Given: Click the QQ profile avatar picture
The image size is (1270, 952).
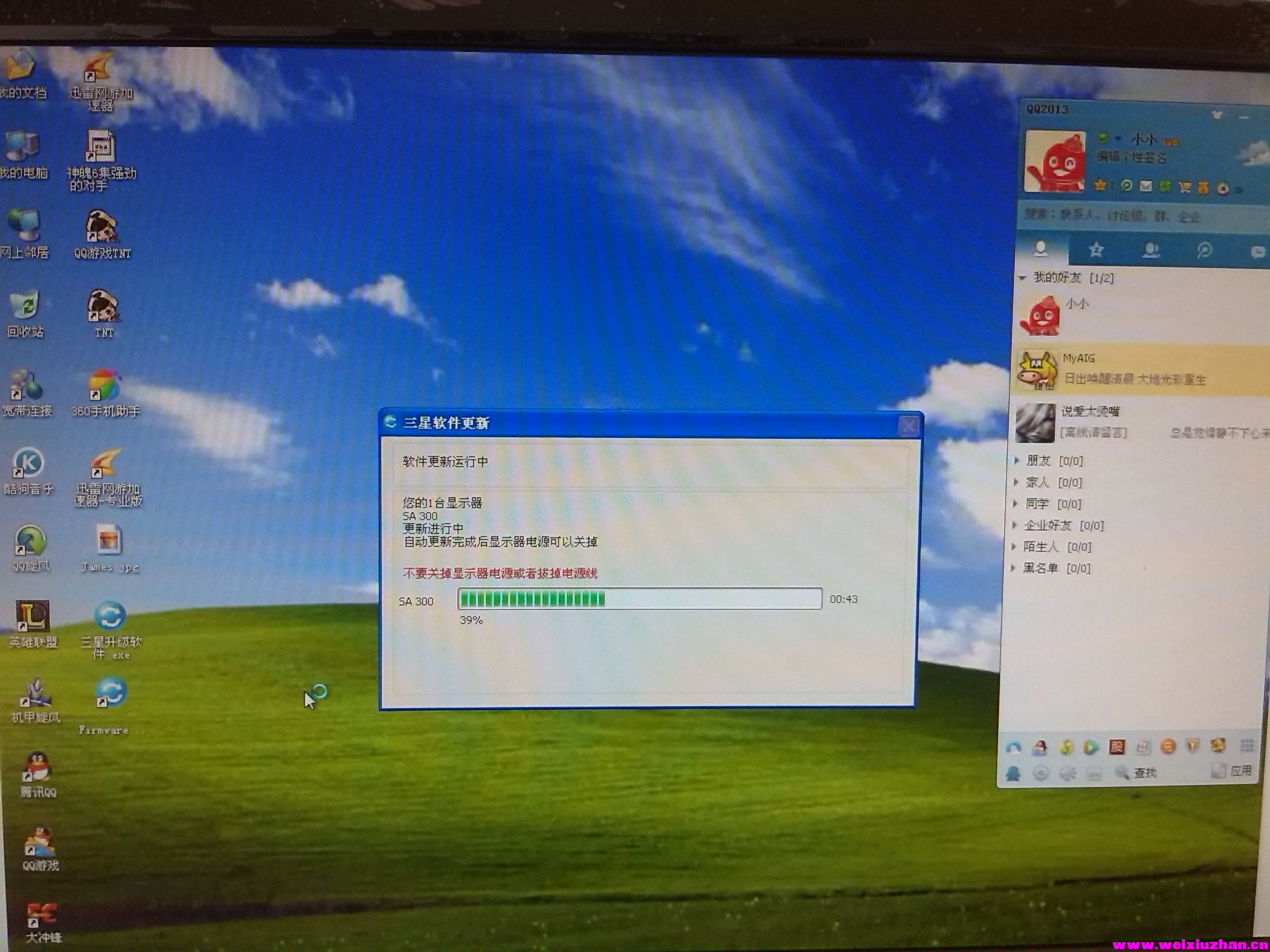Looking at the screenshot, I should 1055,161.
